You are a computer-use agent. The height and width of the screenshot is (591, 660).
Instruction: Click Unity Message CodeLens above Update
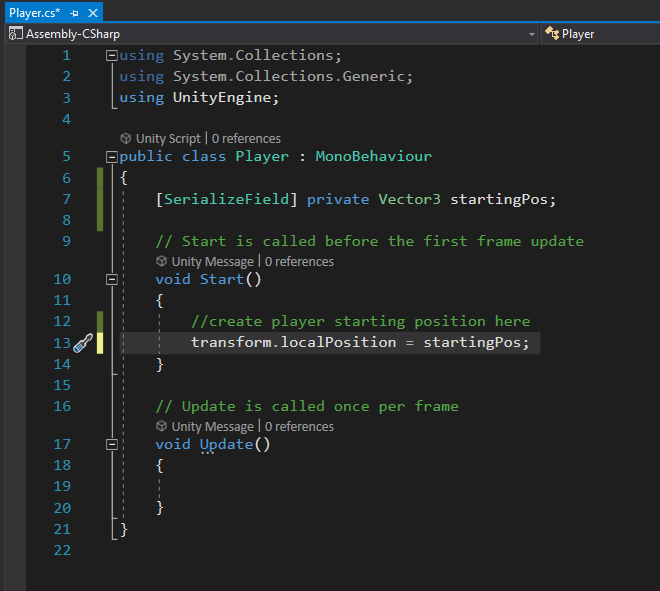pos(213,427)
